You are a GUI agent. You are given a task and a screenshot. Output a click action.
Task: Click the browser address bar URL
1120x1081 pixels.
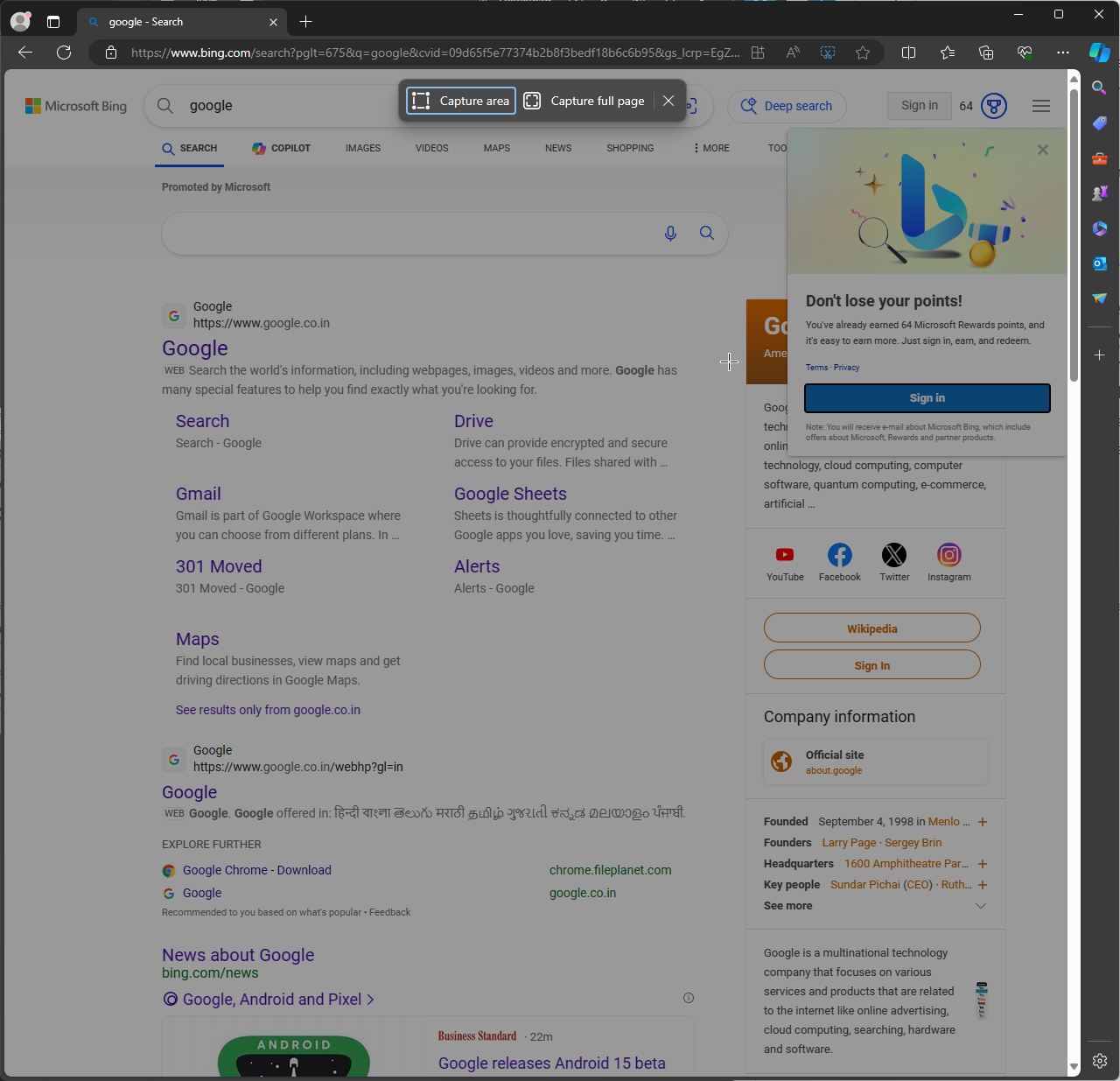[435, 53]
